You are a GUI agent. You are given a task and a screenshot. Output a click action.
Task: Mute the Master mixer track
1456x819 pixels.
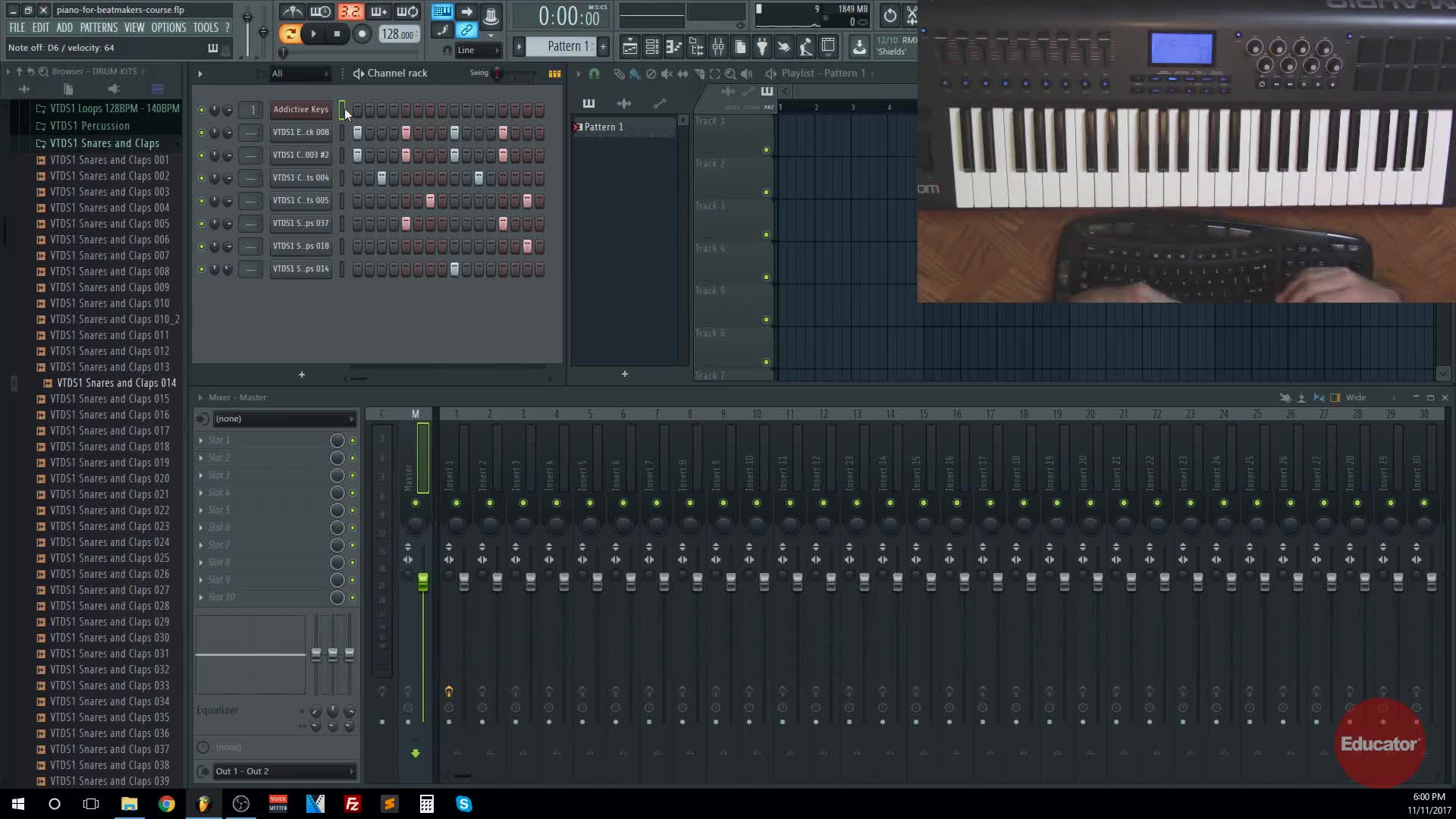point(415,504)
